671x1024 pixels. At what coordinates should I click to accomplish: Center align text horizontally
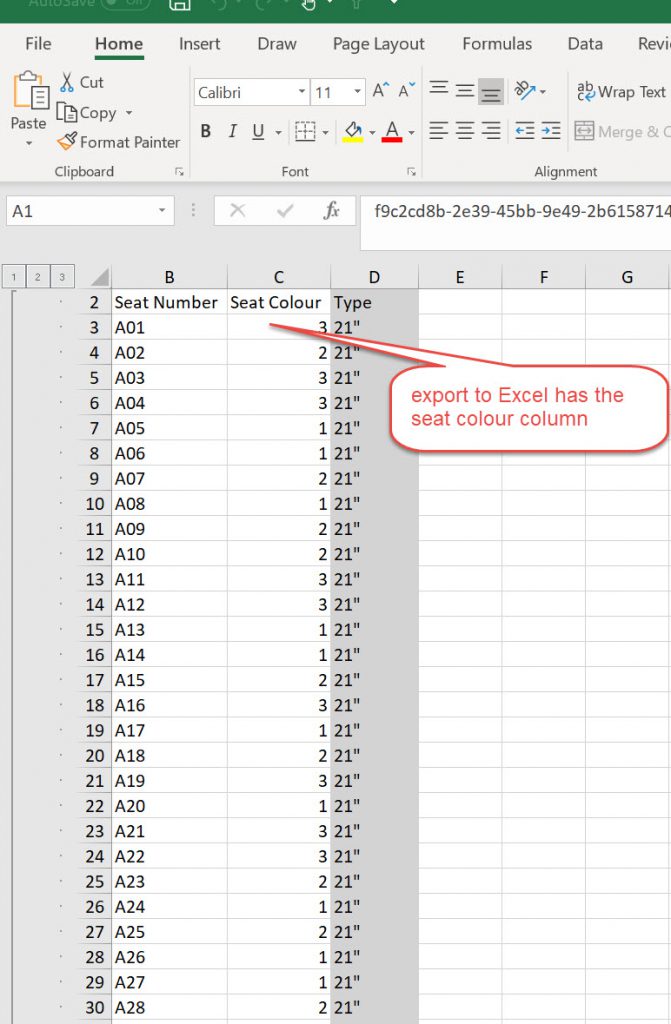465,131
